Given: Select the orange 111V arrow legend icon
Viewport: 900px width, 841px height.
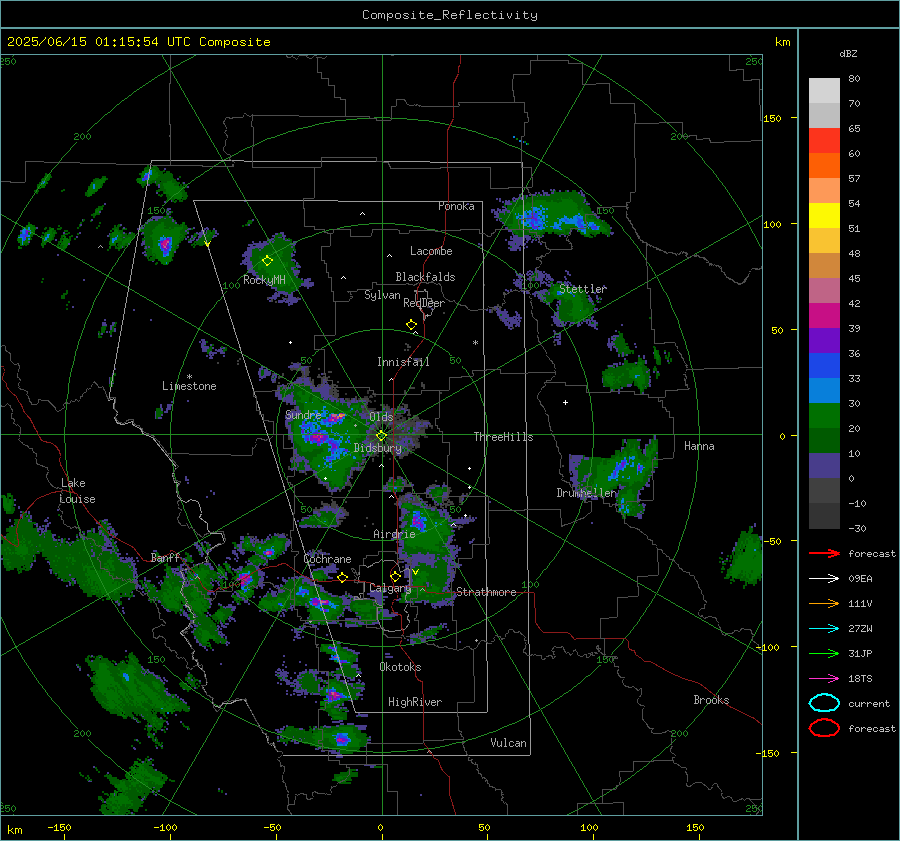Looking at the screenshot, I should pyautogui.click(x=824, y=603).
